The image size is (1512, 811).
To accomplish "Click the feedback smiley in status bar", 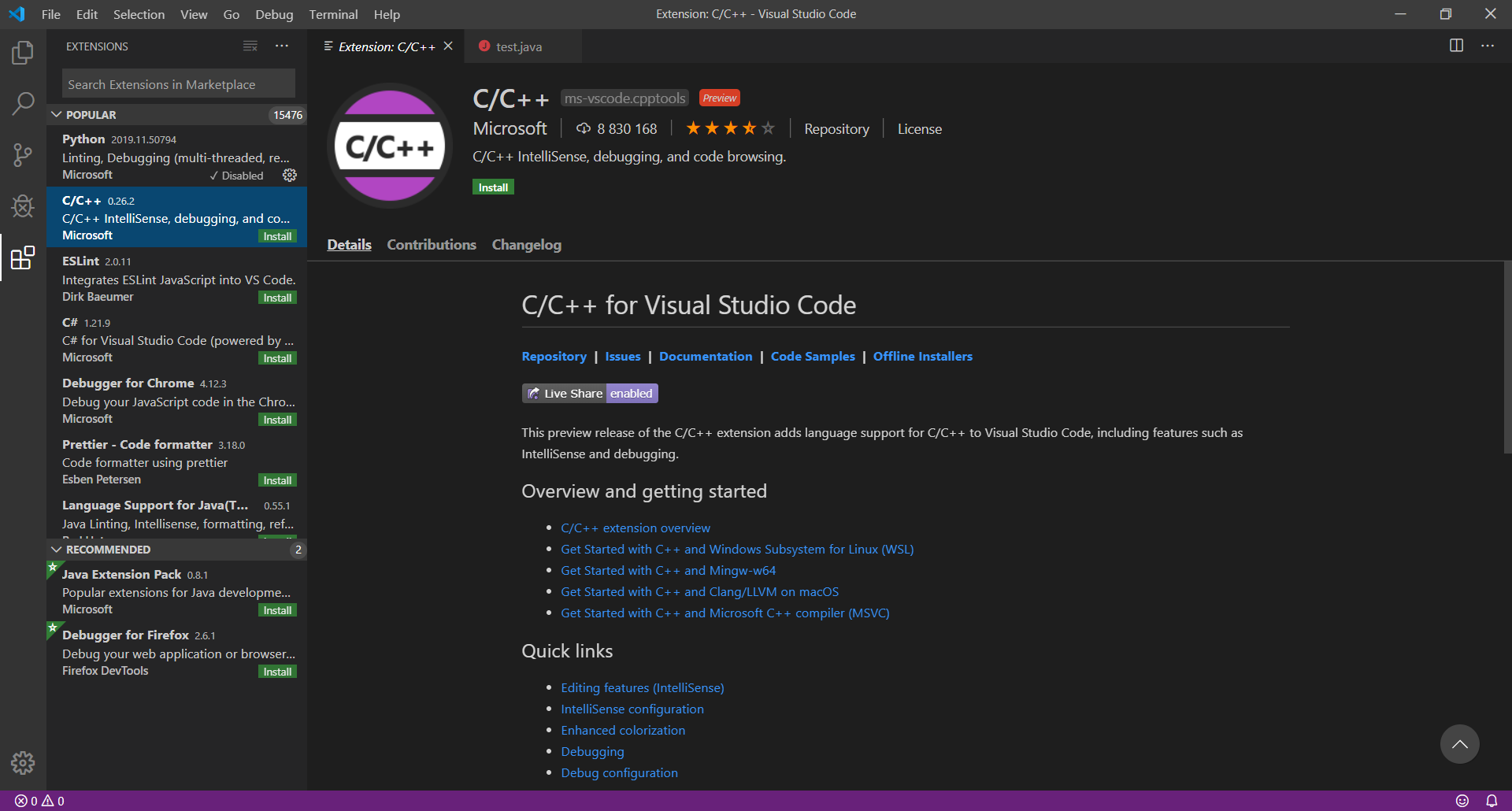I will 1462,801.
